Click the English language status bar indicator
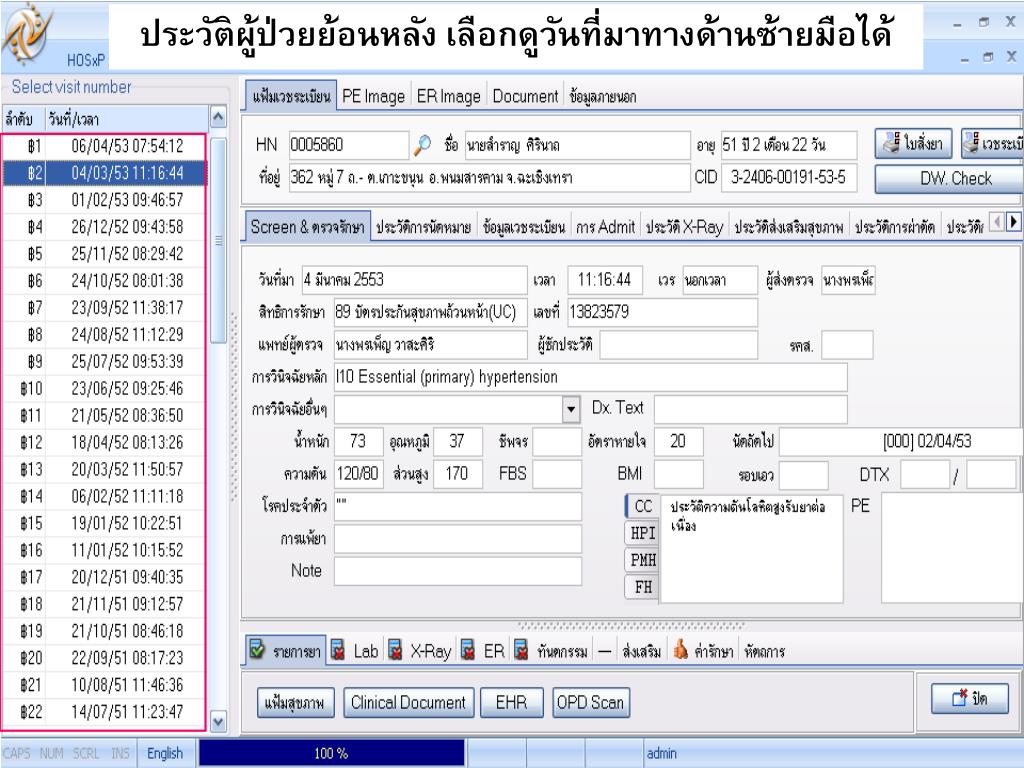1024x768 pixels. (165, 754)
